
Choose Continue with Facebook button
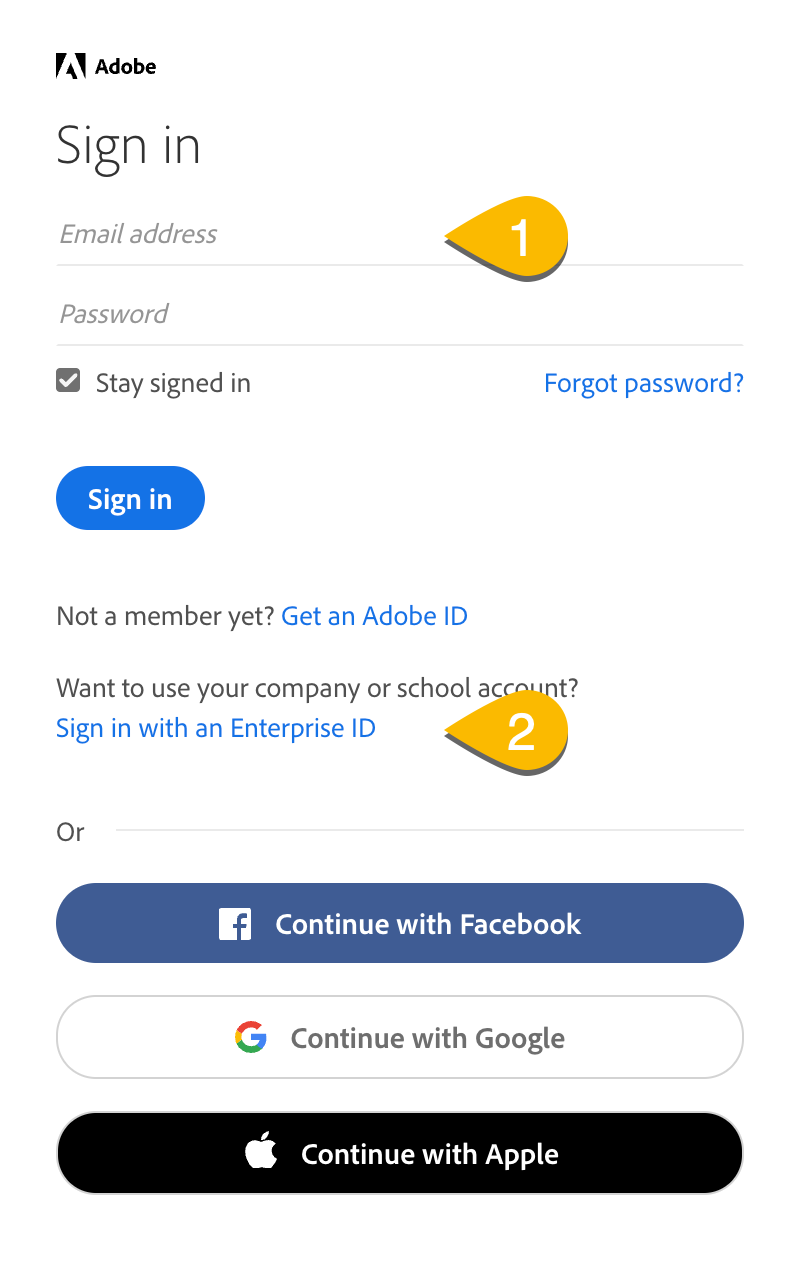click(400, 923)
